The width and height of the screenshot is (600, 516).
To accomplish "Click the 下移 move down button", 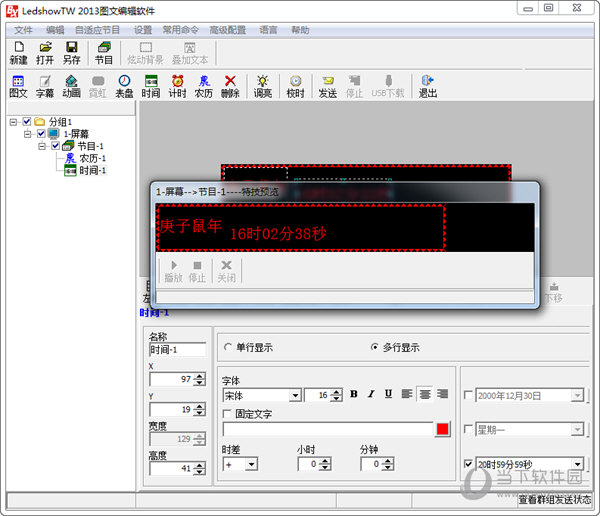I will [554, 293].
